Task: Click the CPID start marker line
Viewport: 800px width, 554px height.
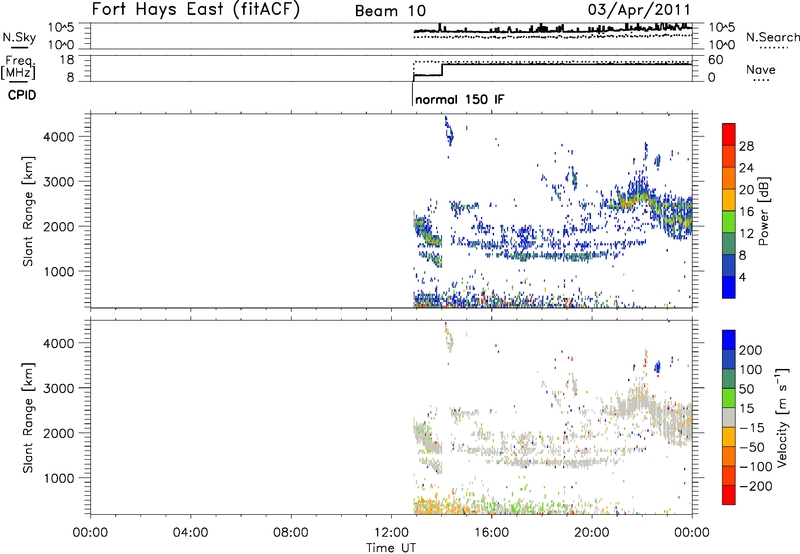Action: point(412,93)
